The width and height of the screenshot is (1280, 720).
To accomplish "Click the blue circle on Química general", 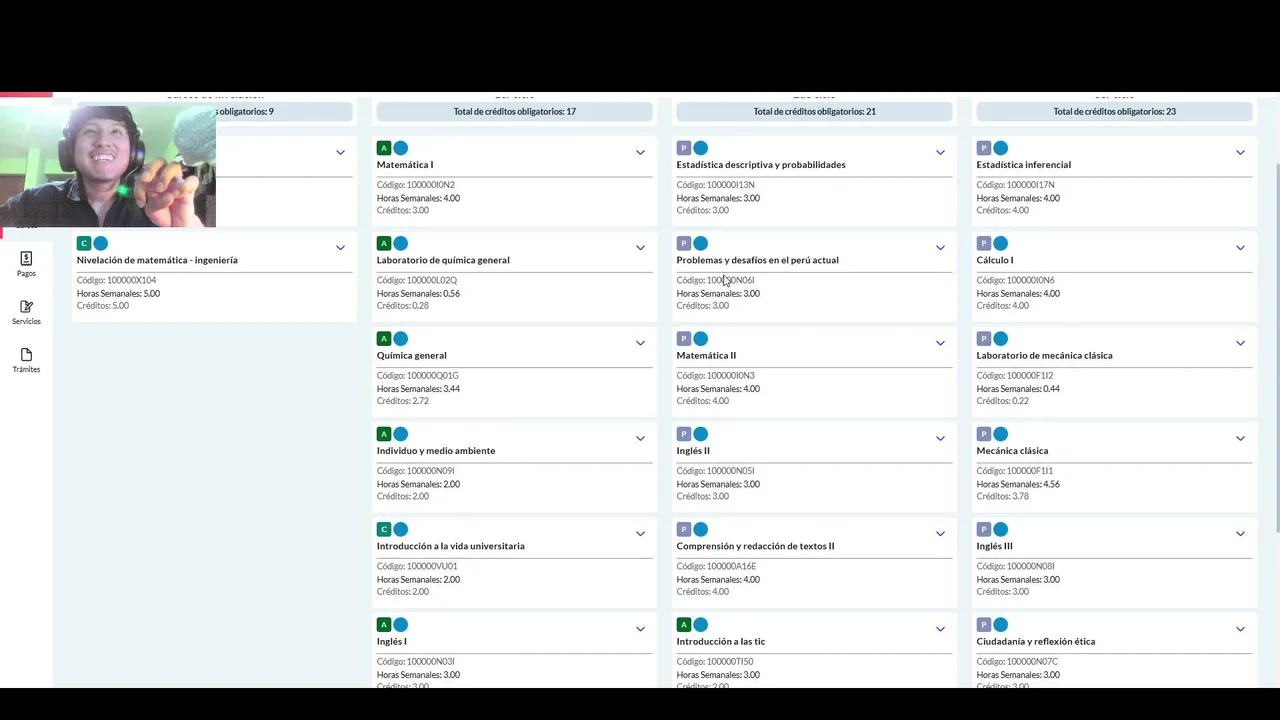I will pyautogui.click(x=400, y=339).
